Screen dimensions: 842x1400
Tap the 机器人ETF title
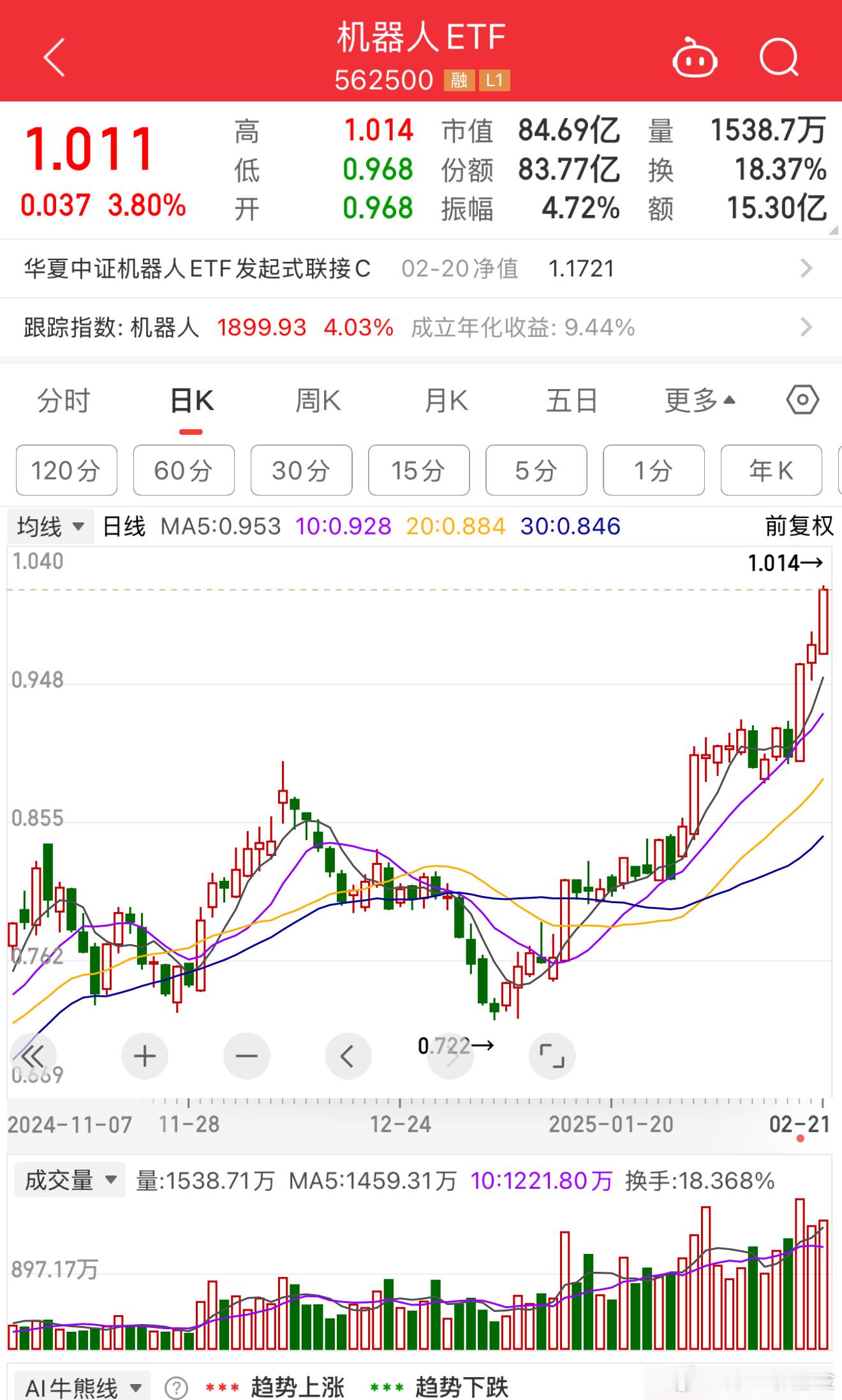click(x=421, y=37)
